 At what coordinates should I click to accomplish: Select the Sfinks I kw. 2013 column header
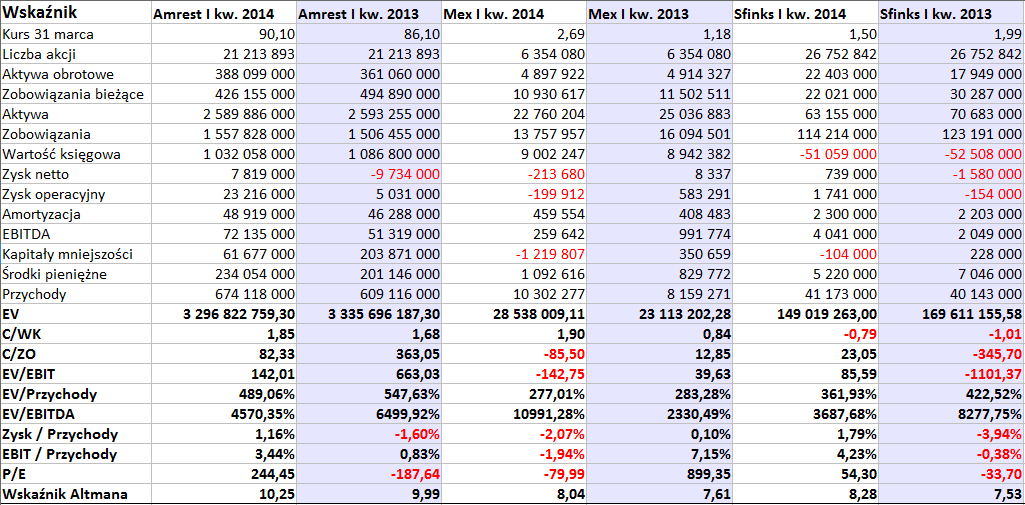pos(952,12)
